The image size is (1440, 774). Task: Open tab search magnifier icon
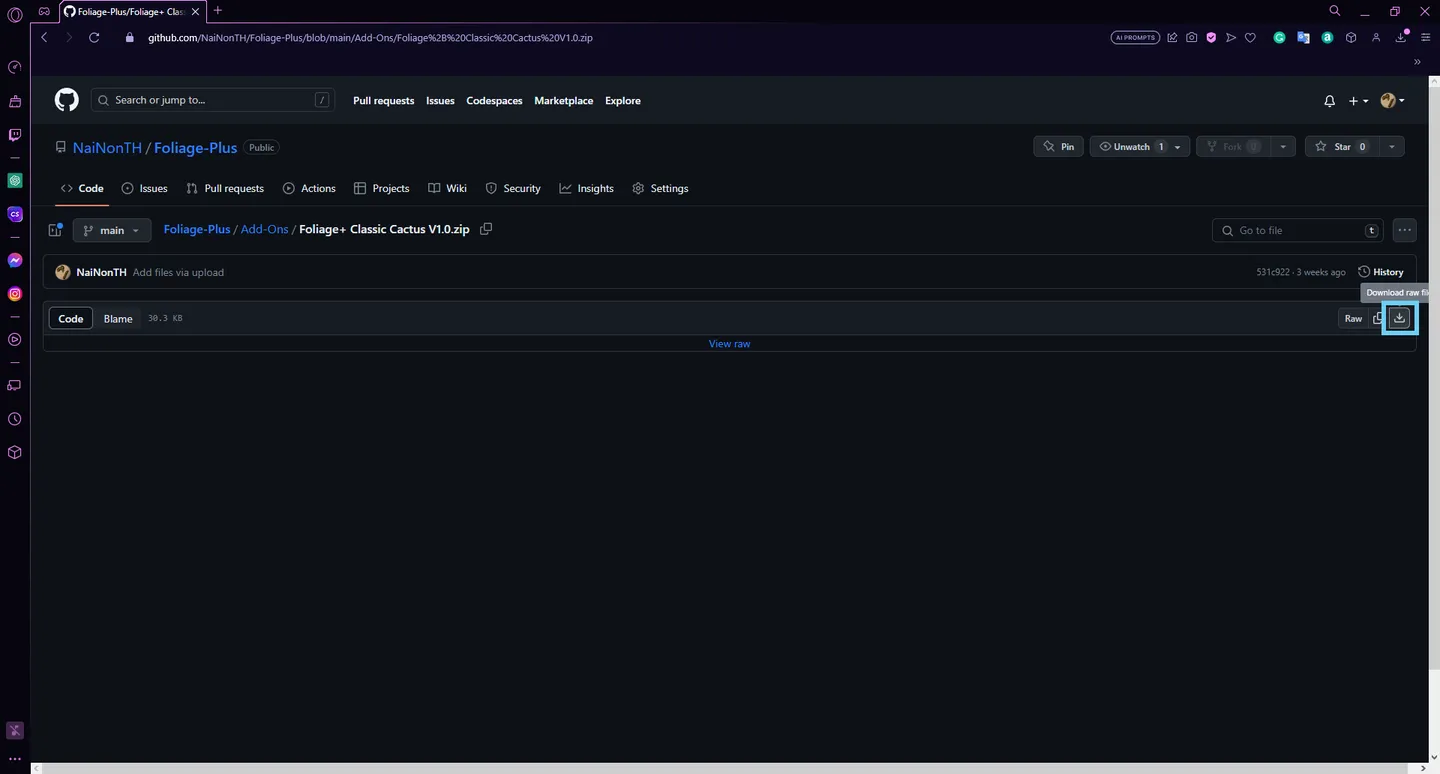(1335, 11)
